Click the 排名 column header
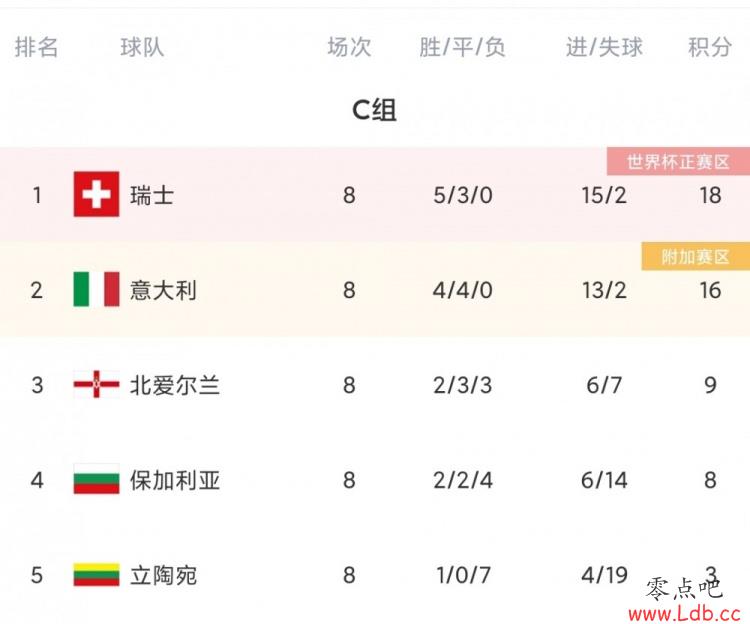The image size is (750, 624). coord(36,47)
